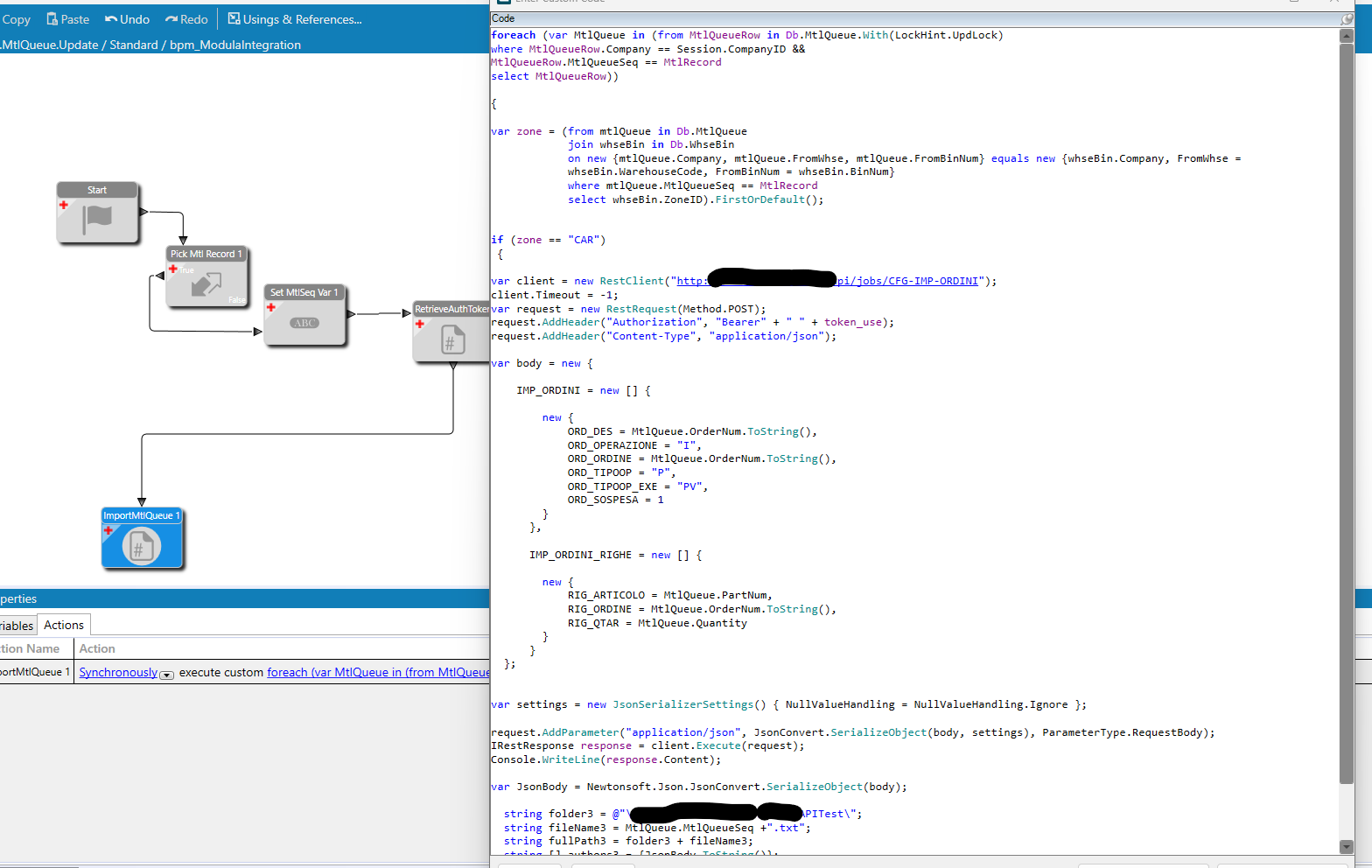Undo the last workflow change

click(x=127, y=19)
